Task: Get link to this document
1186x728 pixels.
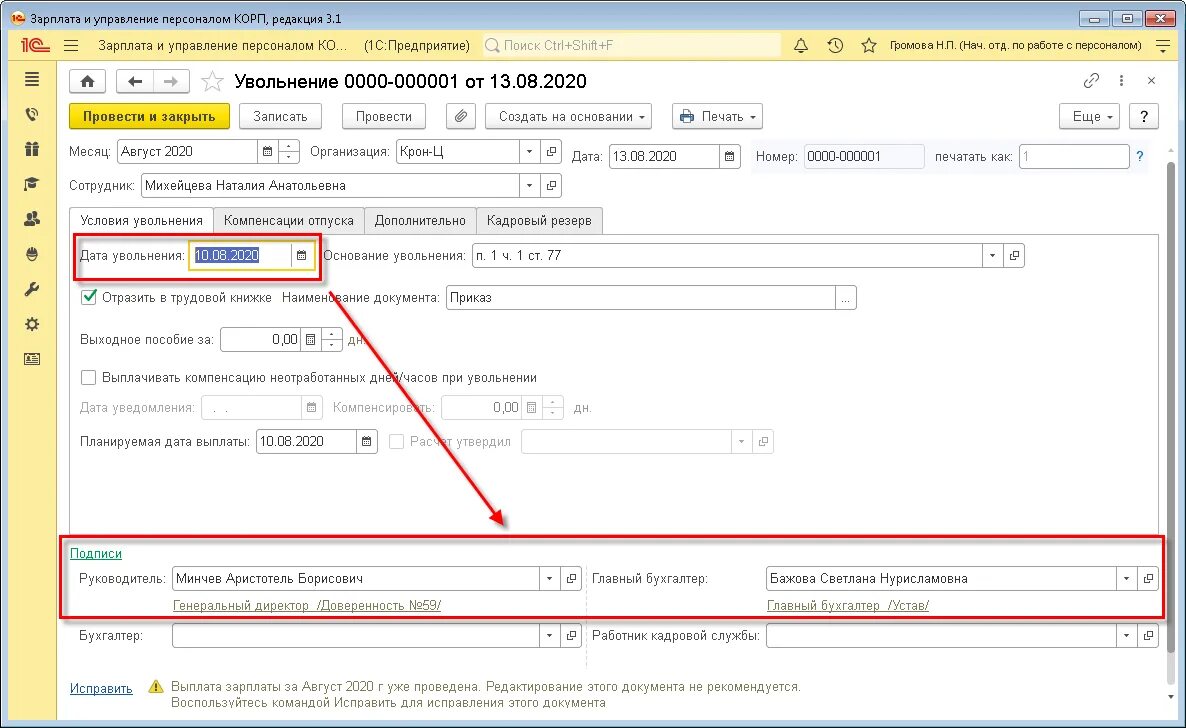Action: click(1091, 80)
